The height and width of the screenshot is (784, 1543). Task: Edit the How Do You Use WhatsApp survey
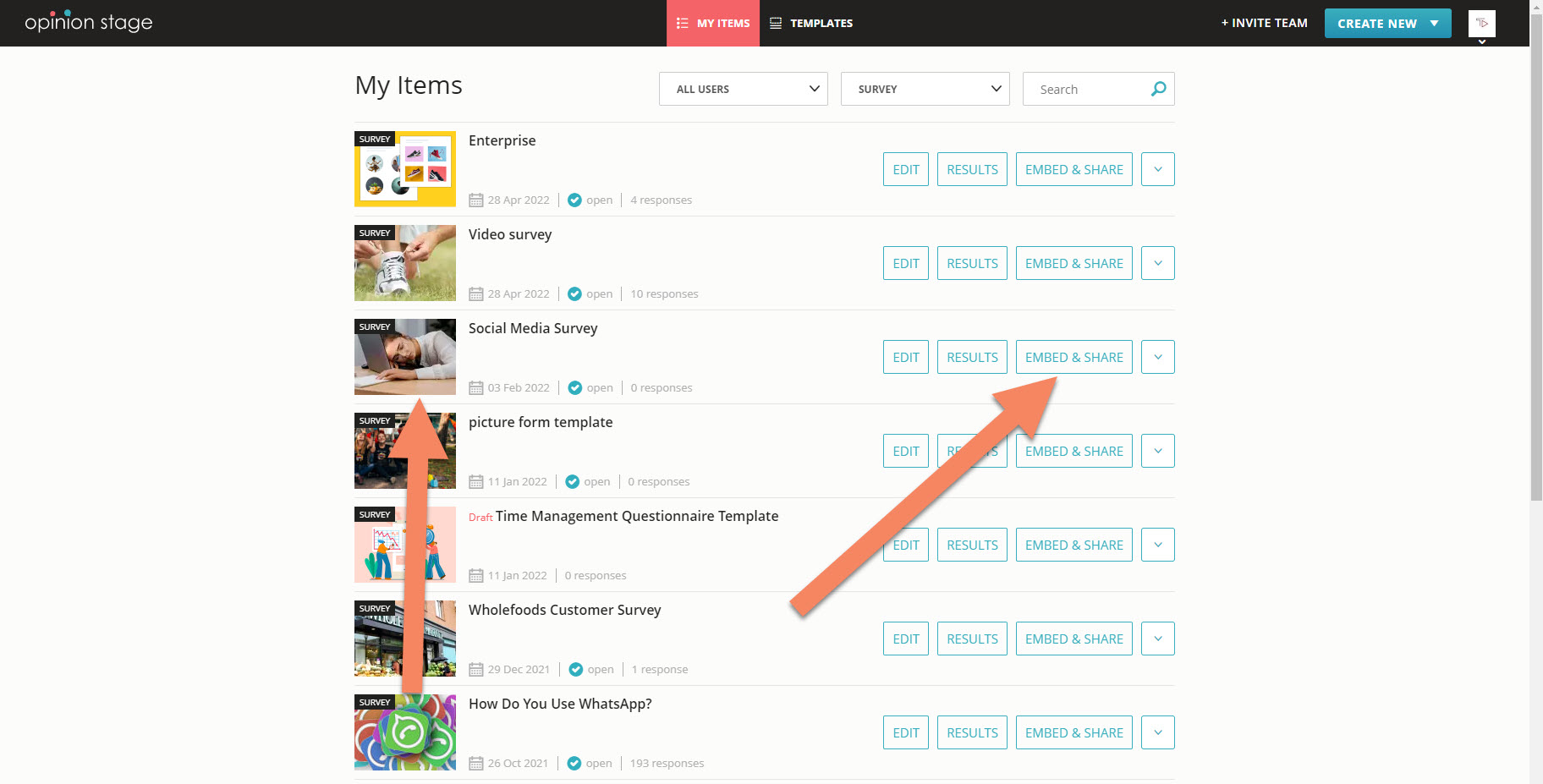click(906, 732)
